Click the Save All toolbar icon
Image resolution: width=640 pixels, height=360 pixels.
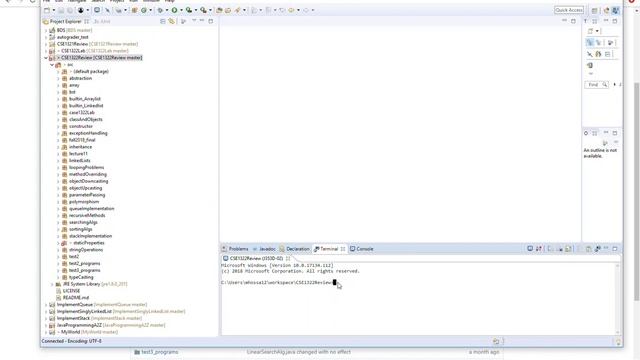[70, 10]
